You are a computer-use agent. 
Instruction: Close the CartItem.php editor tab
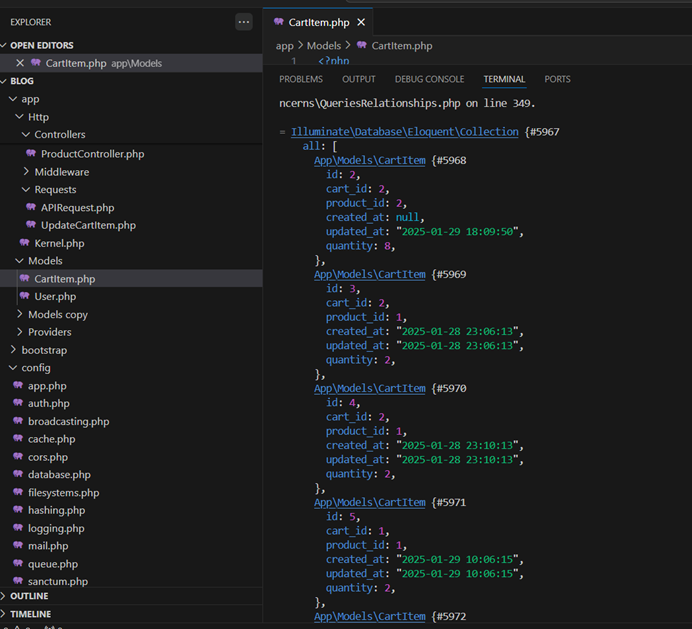click(x=361, y=22)
